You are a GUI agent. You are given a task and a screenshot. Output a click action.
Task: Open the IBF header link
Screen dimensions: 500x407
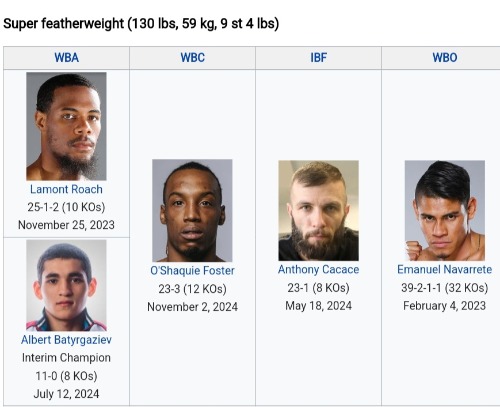(x=318, y=58)
